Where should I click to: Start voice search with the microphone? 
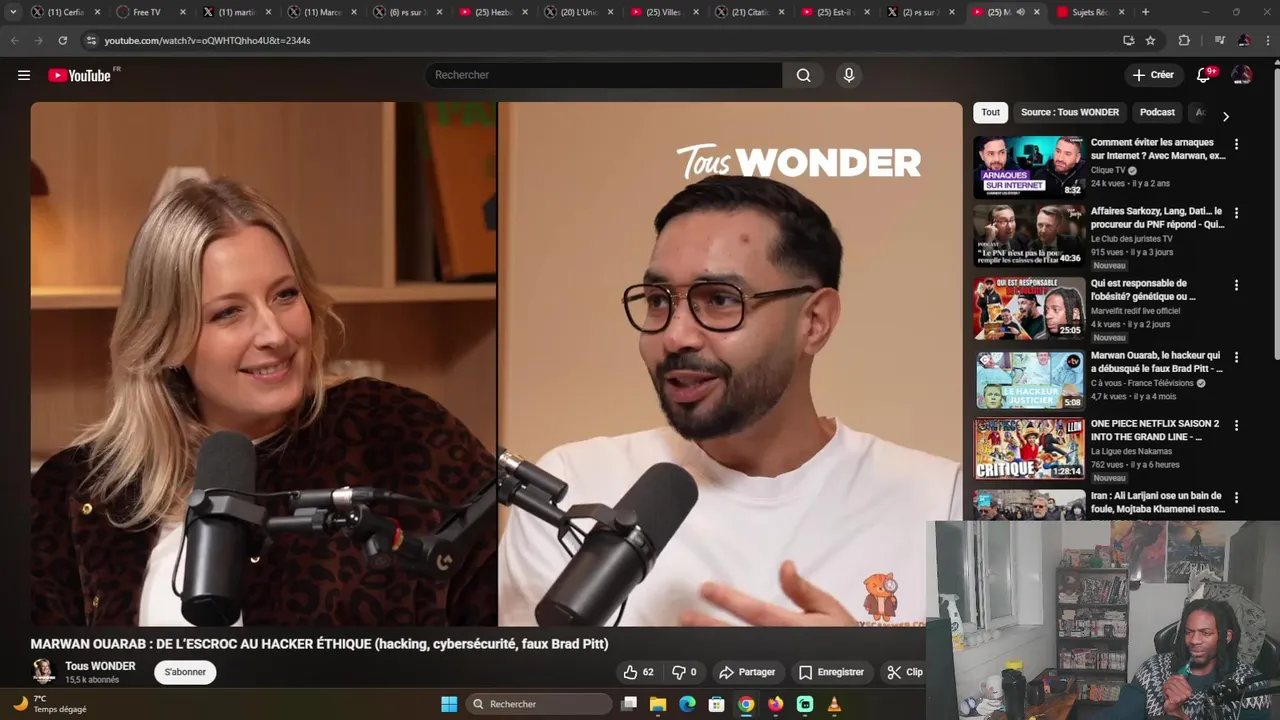(x=849, y=75)
